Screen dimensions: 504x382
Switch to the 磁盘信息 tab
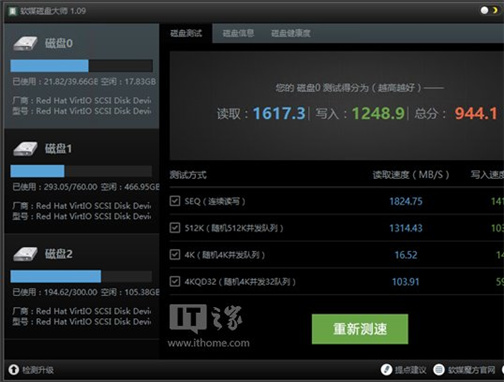tap(238, 33)
